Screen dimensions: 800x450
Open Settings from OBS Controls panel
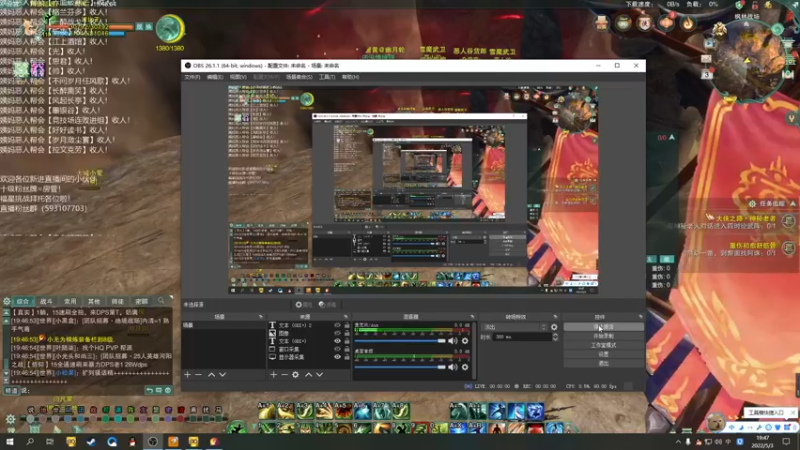pyautogui.click(x=603, y=354)
